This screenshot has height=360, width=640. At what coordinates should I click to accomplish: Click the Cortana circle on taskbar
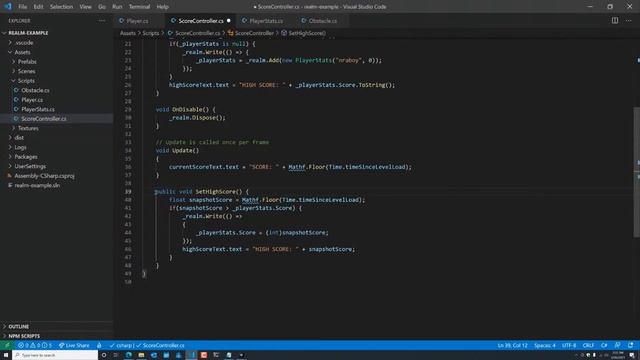(104, 355)
